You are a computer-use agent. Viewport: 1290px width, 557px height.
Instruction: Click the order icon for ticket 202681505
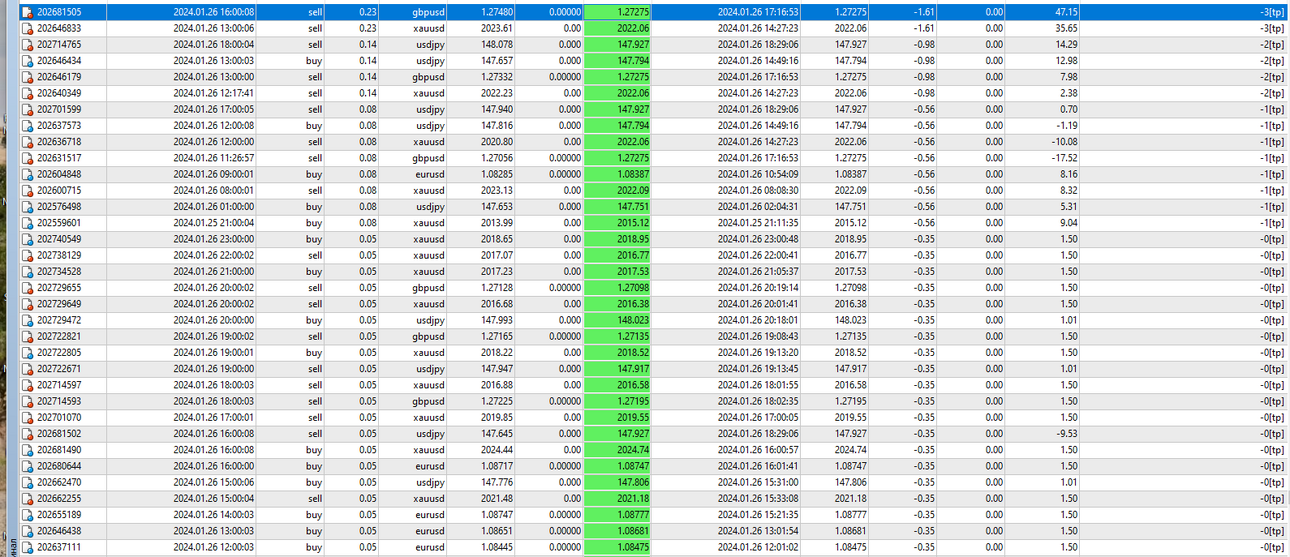27,12
